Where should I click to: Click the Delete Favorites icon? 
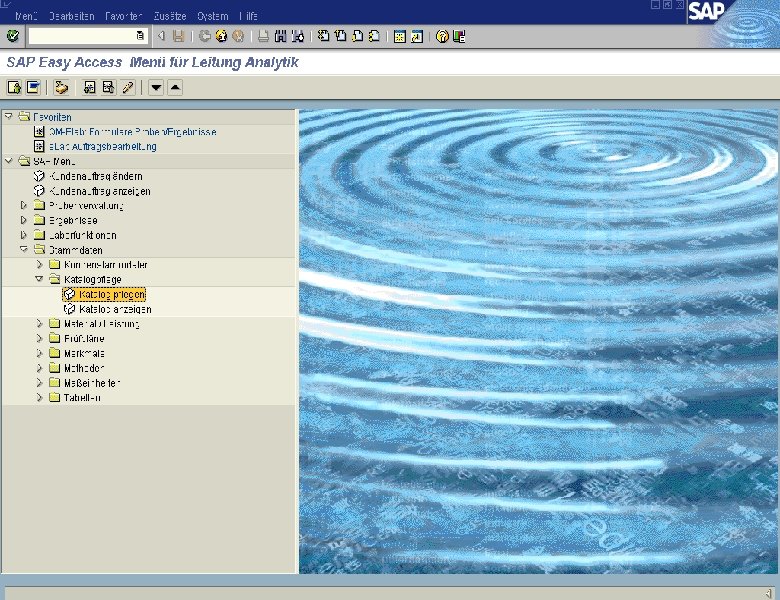[108, 88]
